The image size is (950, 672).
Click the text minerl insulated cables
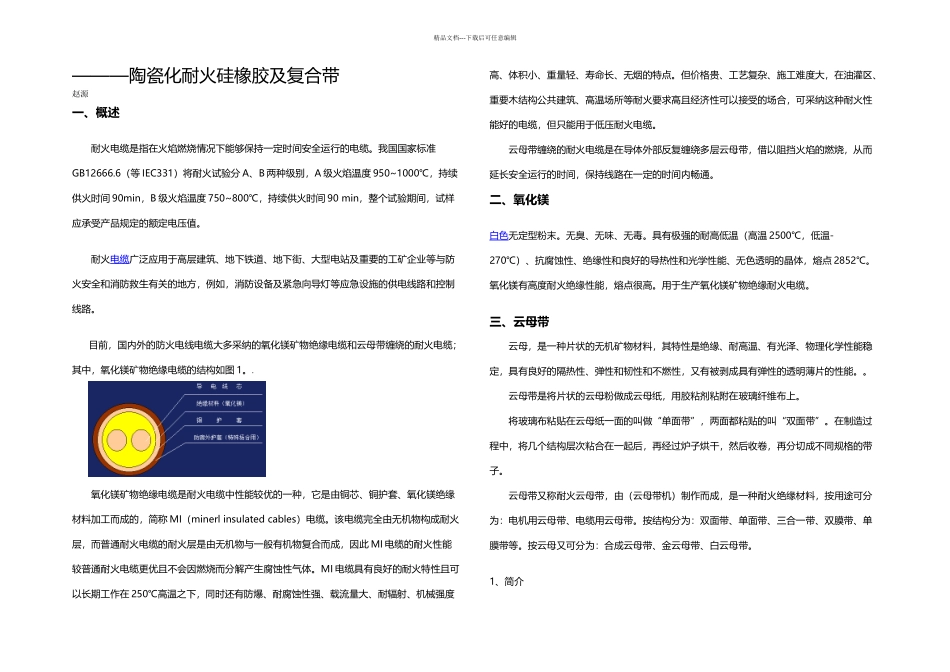click(245, 519)
